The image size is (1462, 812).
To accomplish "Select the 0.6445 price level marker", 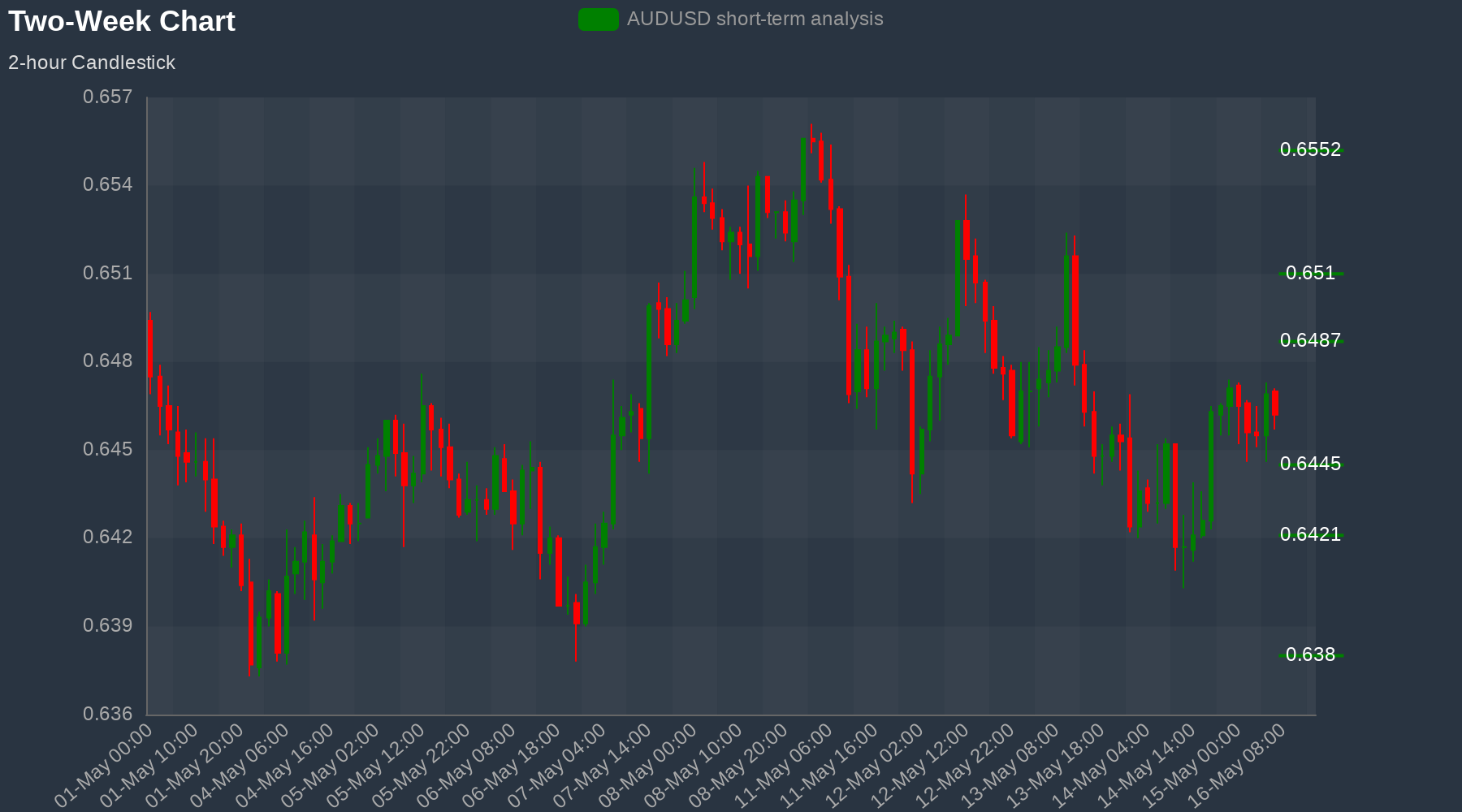I will 1310,464.
